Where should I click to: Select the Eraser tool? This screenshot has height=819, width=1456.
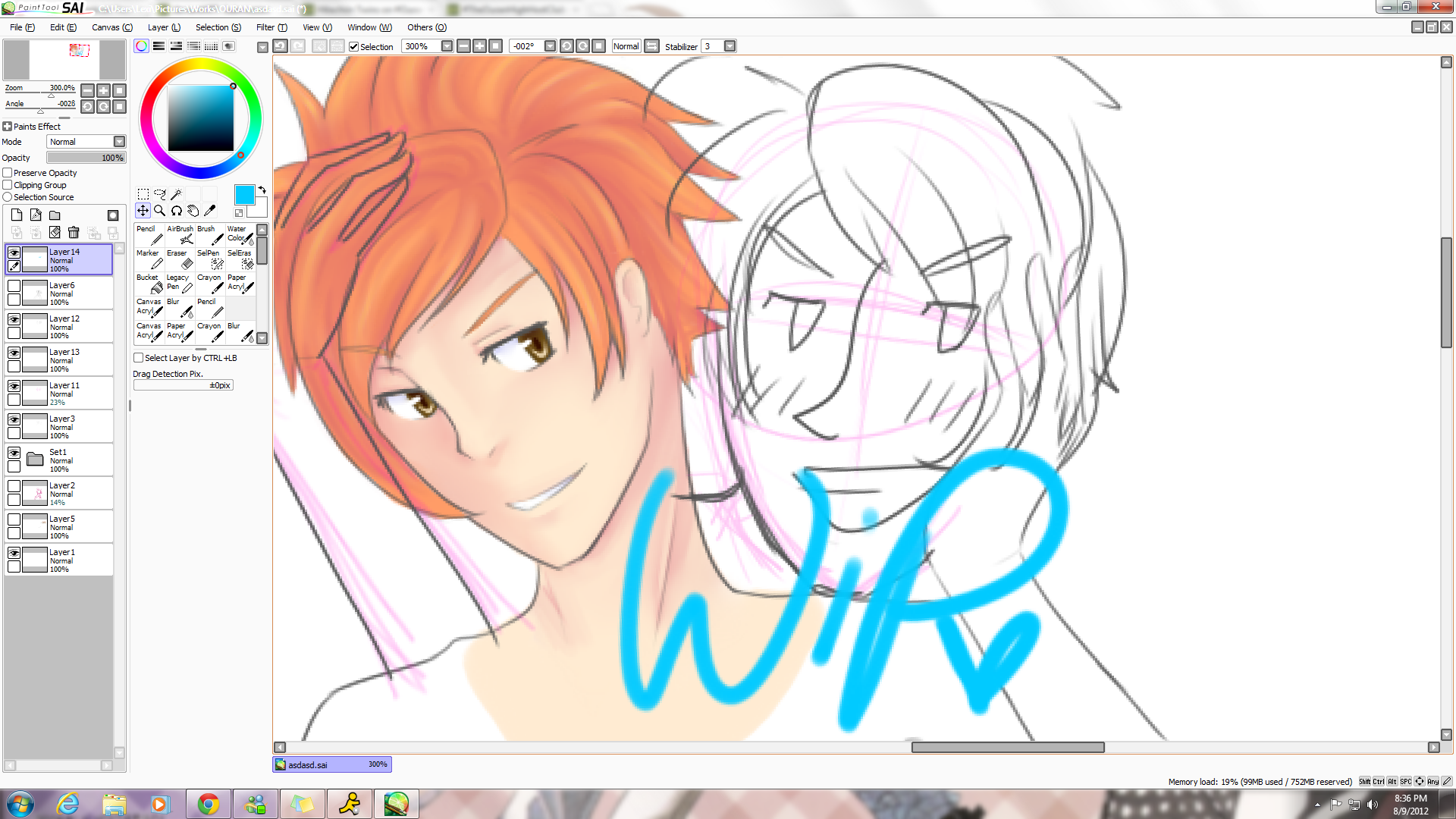tap(180, 259)
